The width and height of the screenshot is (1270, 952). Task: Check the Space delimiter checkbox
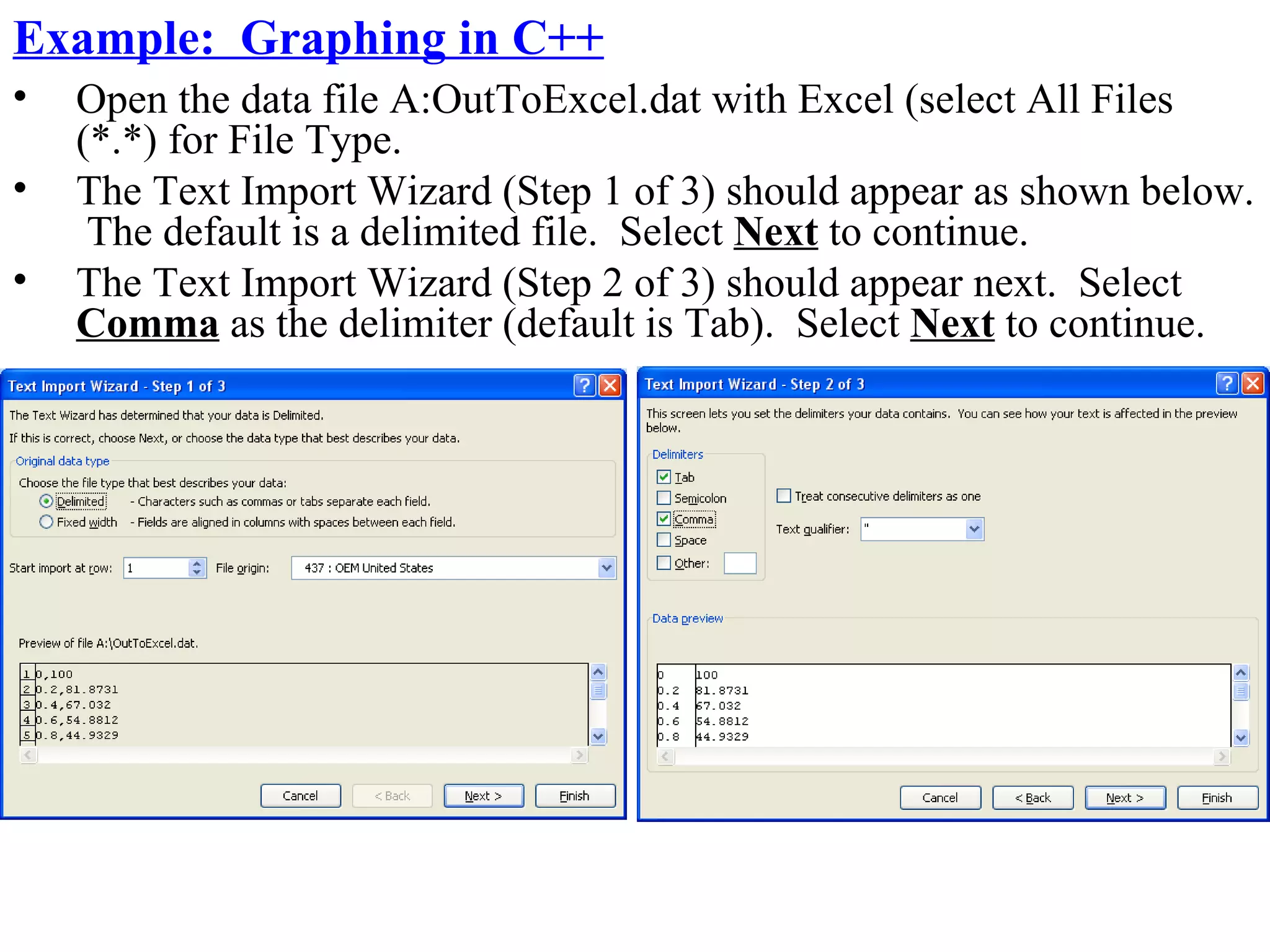tap(664, 540)
